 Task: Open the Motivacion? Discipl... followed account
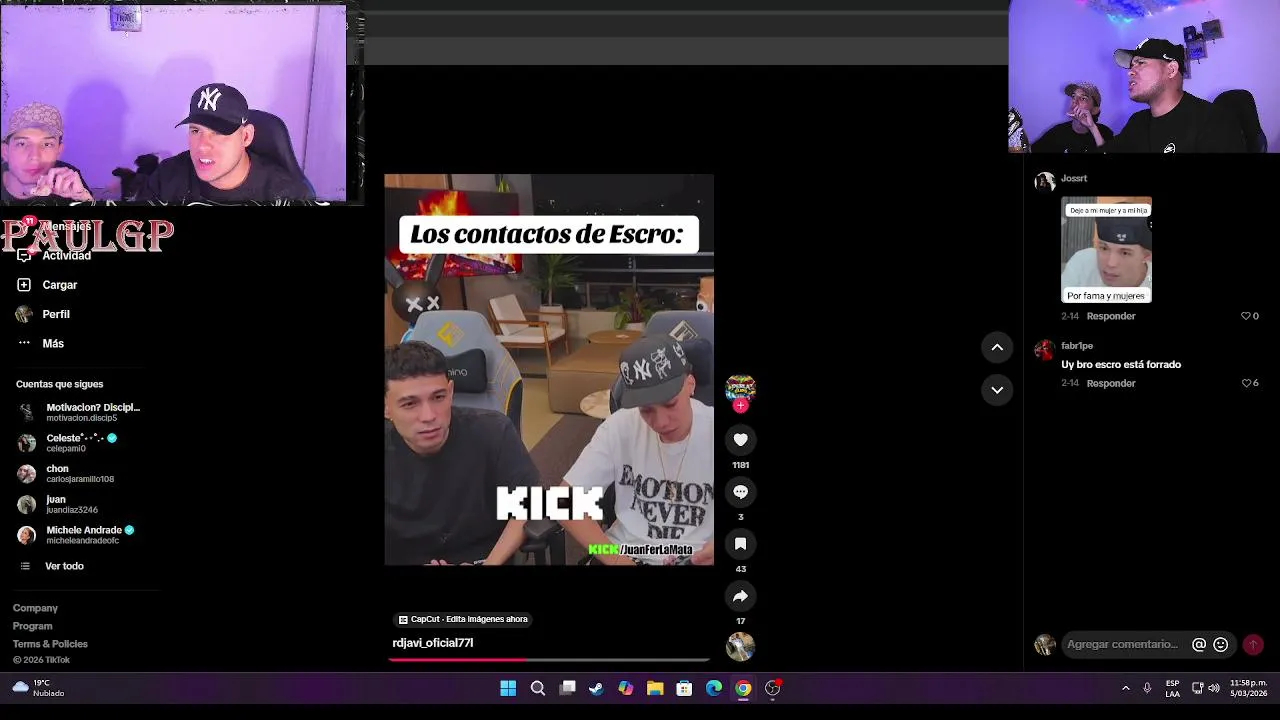[x=80, y=412]
